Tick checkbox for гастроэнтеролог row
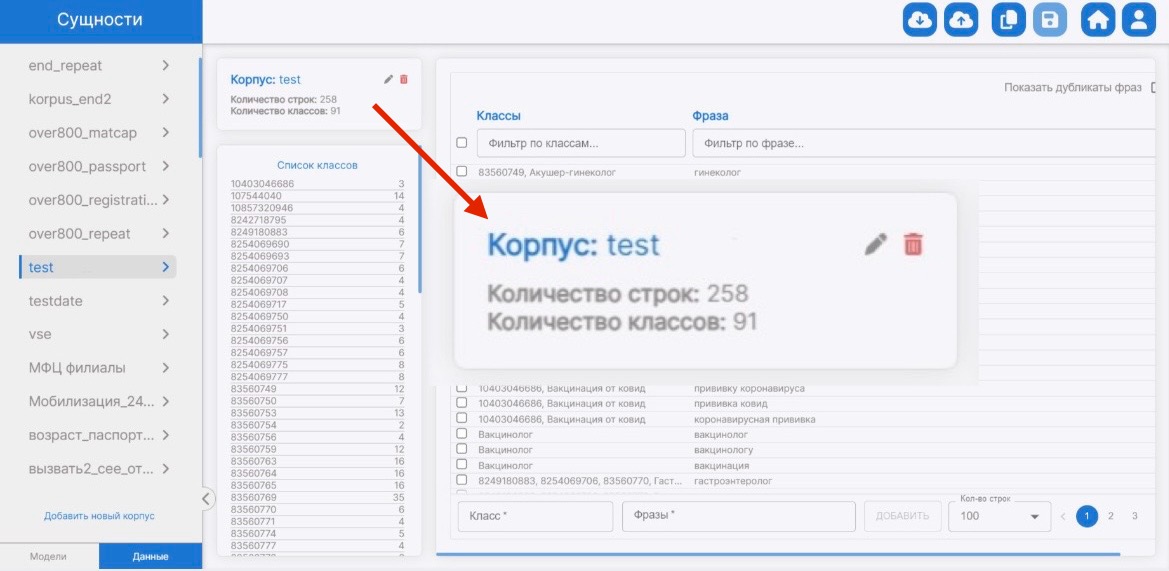The height and width of the screenshot is (571, 1169). click(x=462, y=480)
